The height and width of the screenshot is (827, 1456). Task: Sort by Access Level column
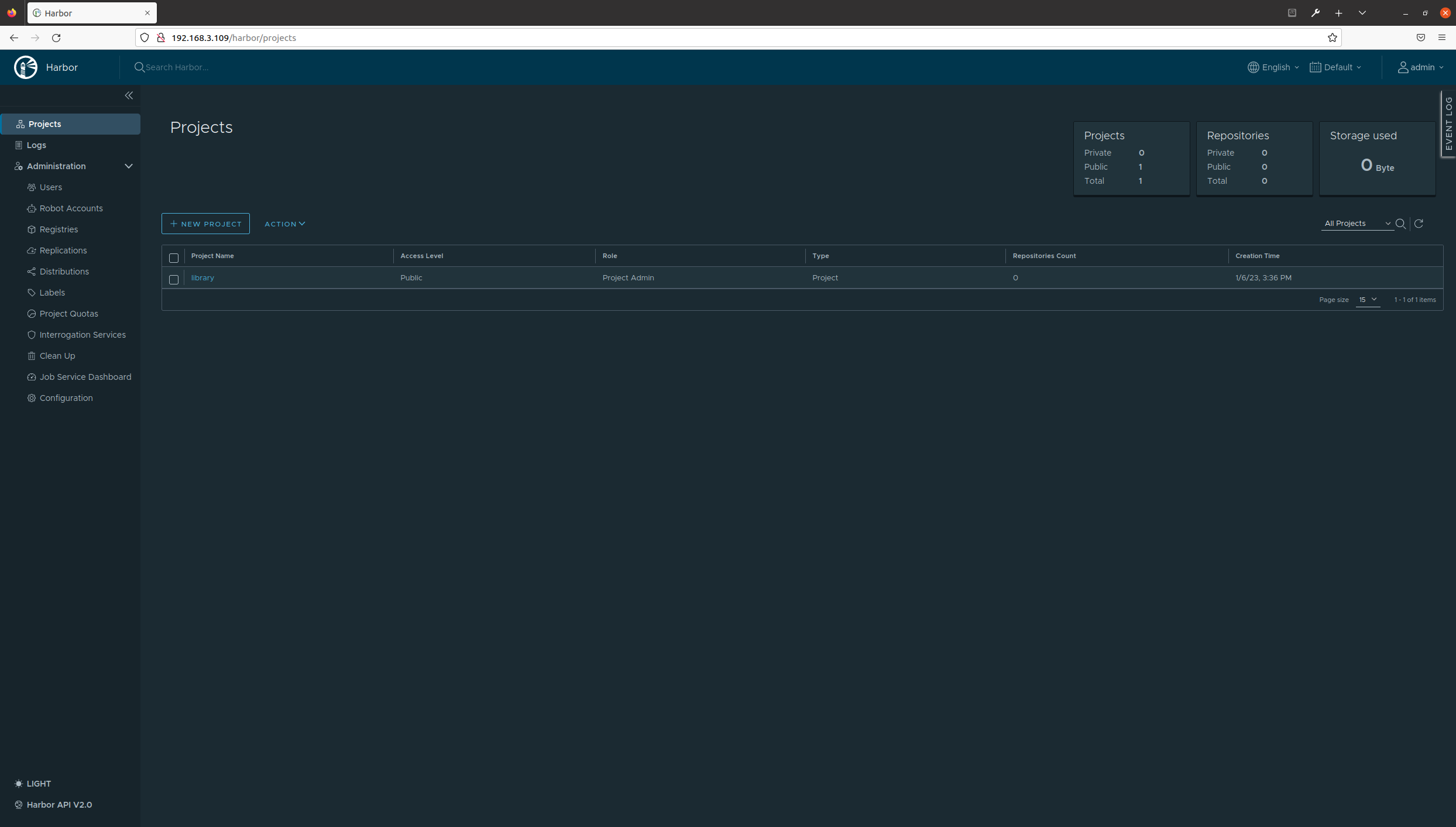click(422, 256)
